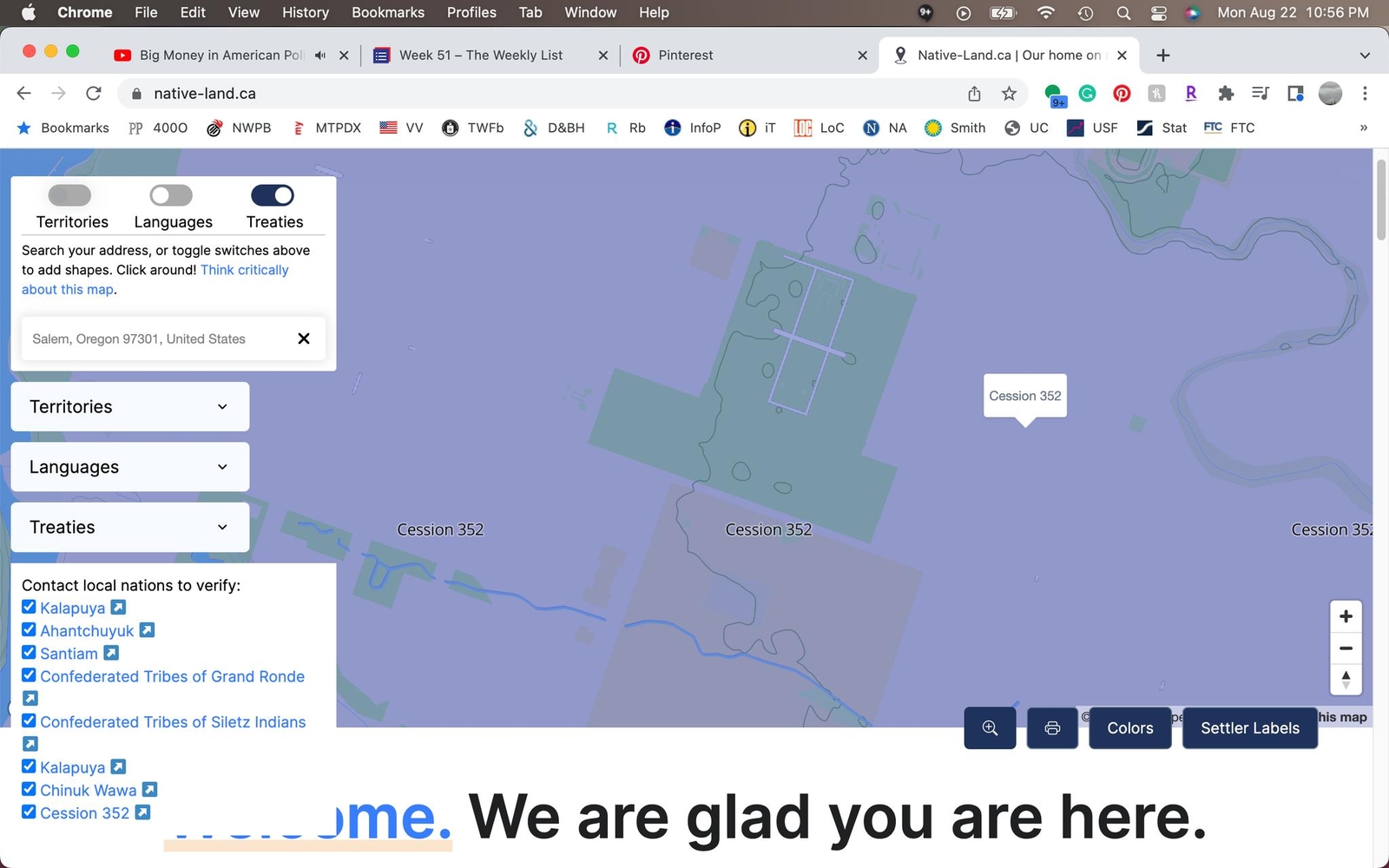Zoom in on the map
This screenshot has height=868, width=1389.
[1346, 616]
